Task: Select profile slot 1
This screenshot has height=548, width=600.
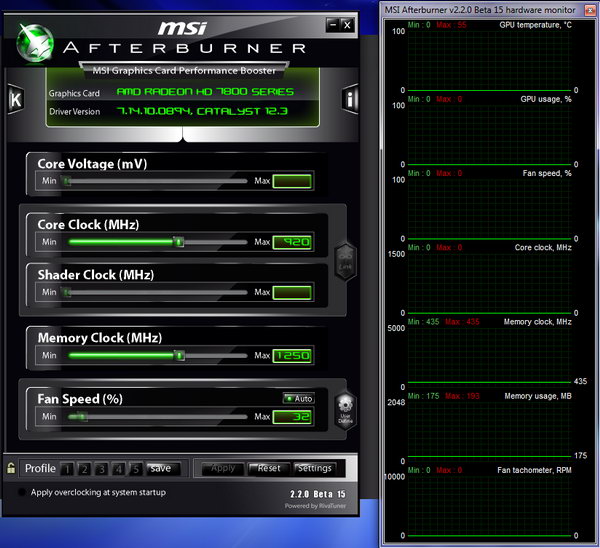Action: click(x=67, y=469)
